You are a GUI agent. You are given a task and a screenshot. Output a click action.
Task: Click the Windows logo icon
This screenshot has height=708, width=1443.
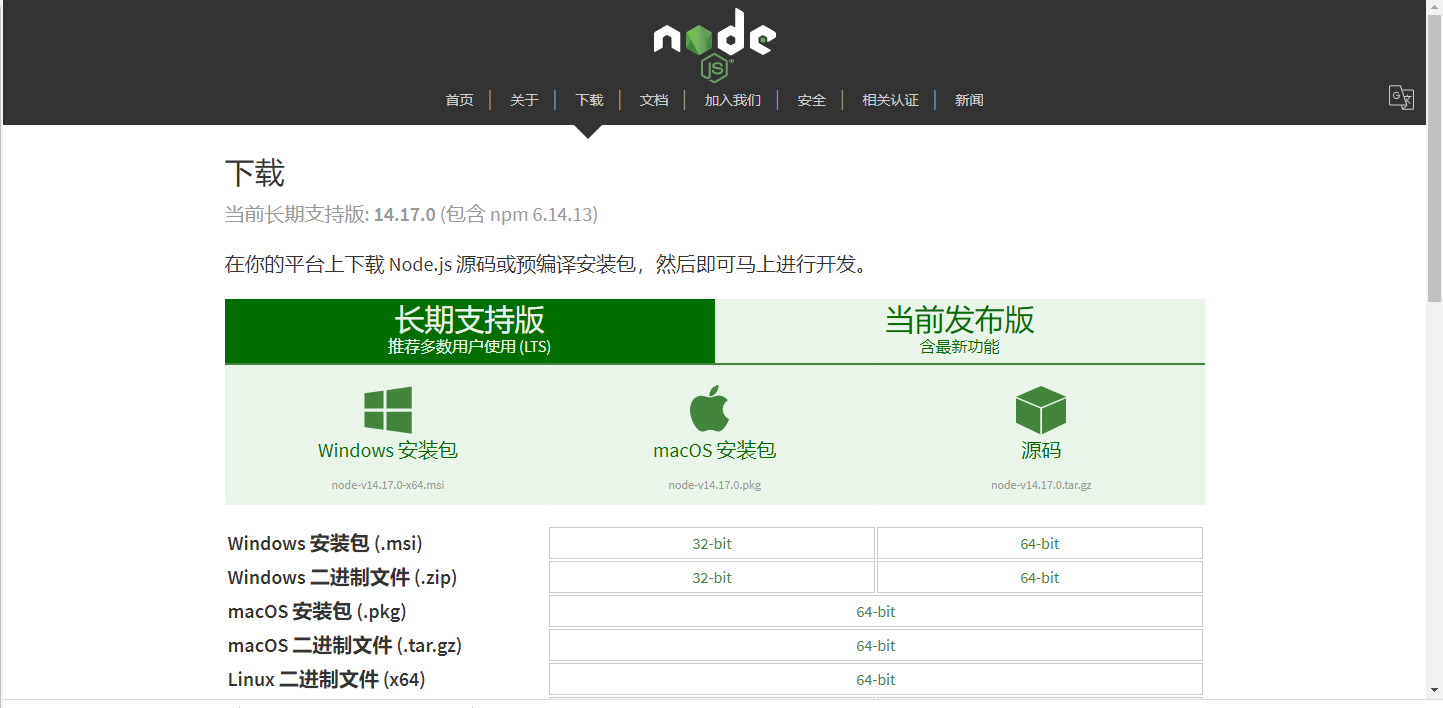coord(388,410)
